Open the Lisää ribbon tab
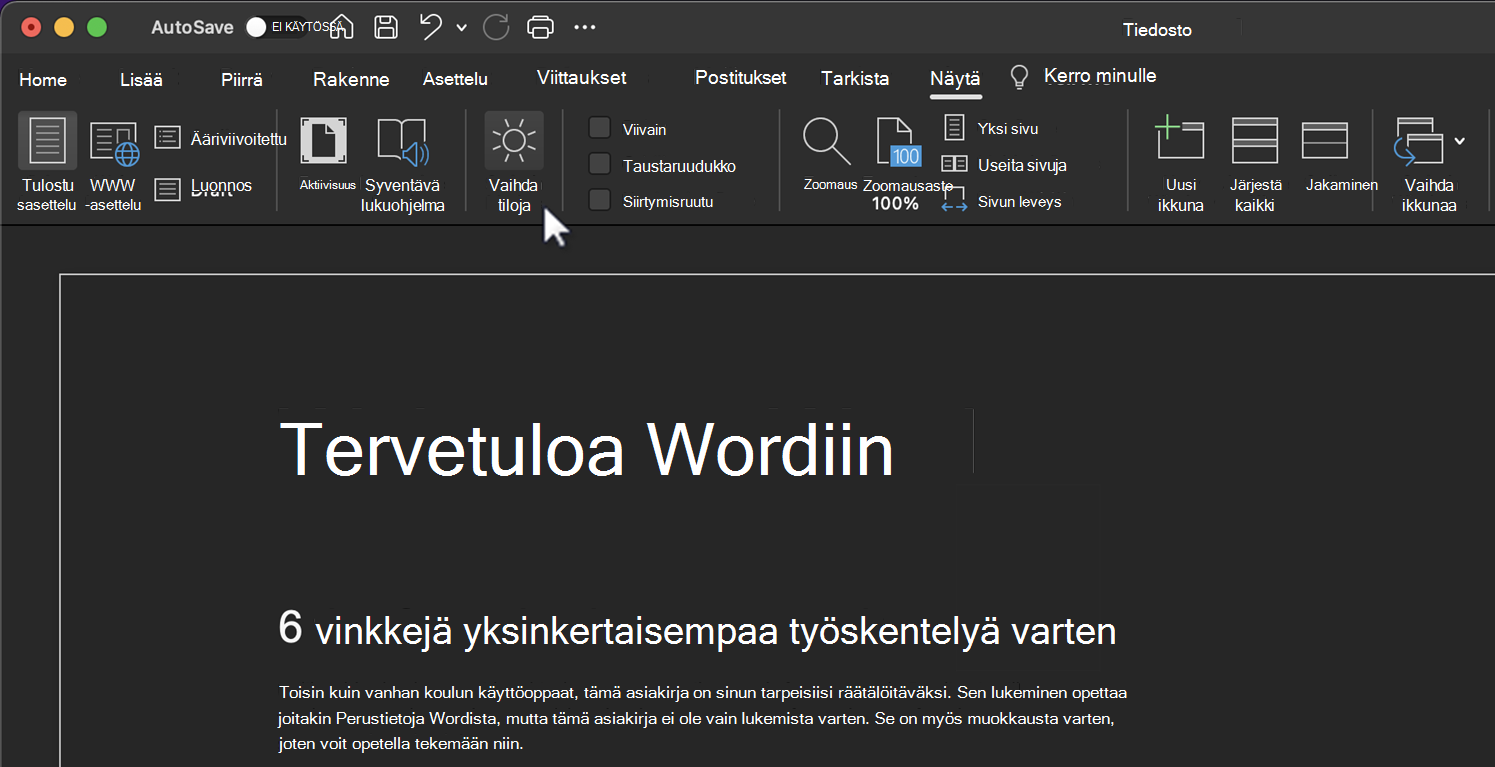1495x767 pixels. tap(141, 80)
